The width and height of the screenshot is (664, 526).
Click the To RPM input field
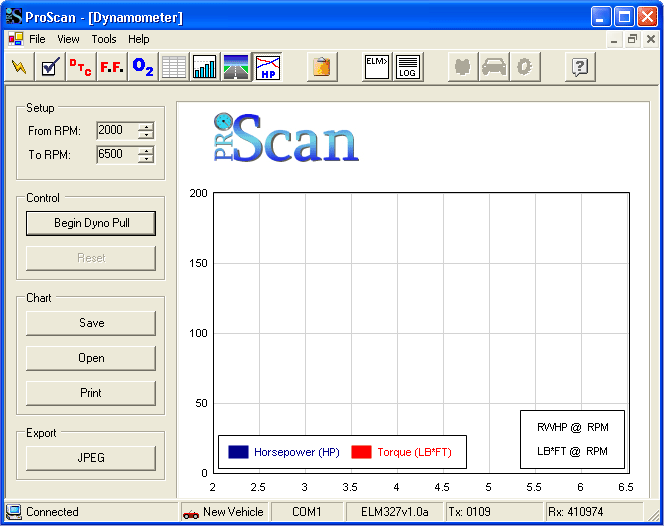[117, 155]
